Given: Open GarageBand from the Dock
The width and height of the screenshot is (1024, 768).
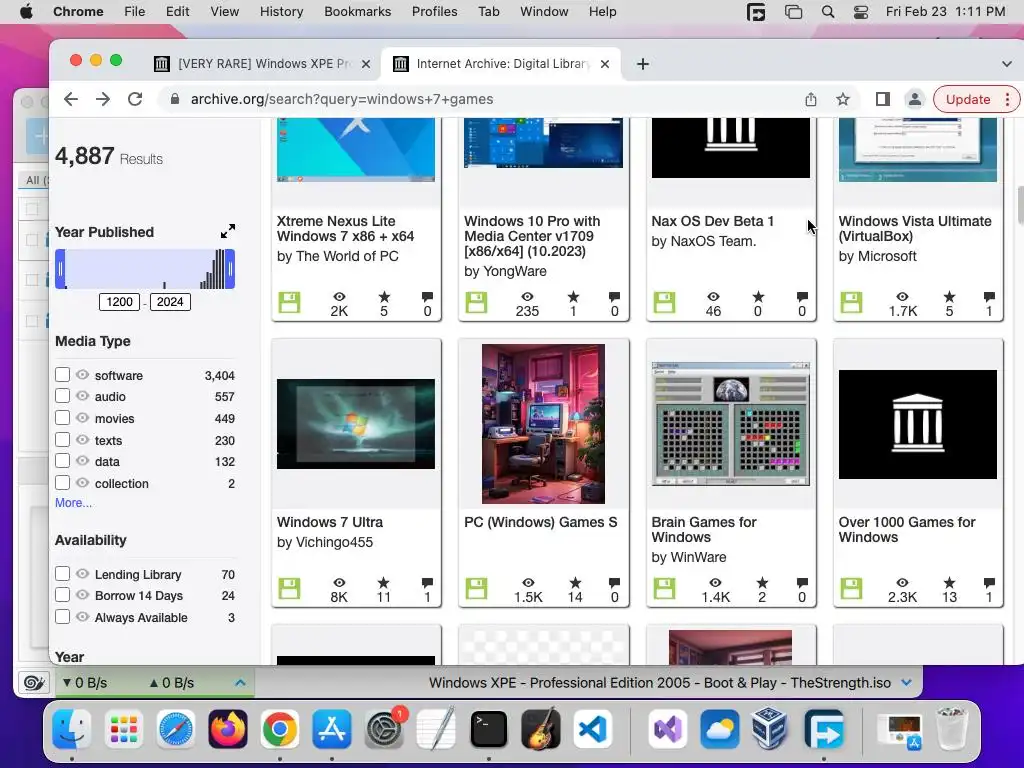Looking at the screenshot, I should (x=541, y=729).
